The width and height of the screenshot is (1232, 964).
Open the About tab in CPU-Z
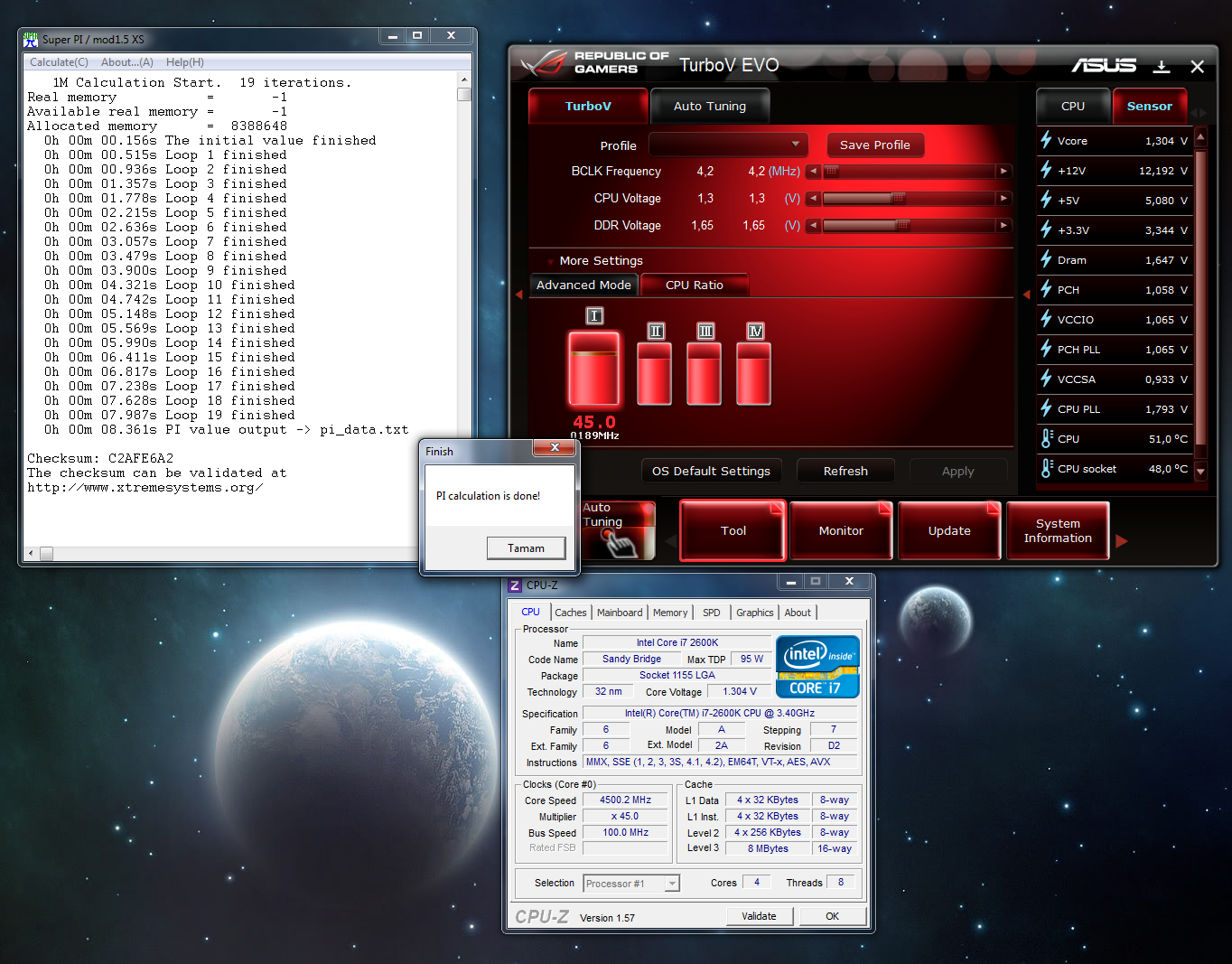pos(798,613)
